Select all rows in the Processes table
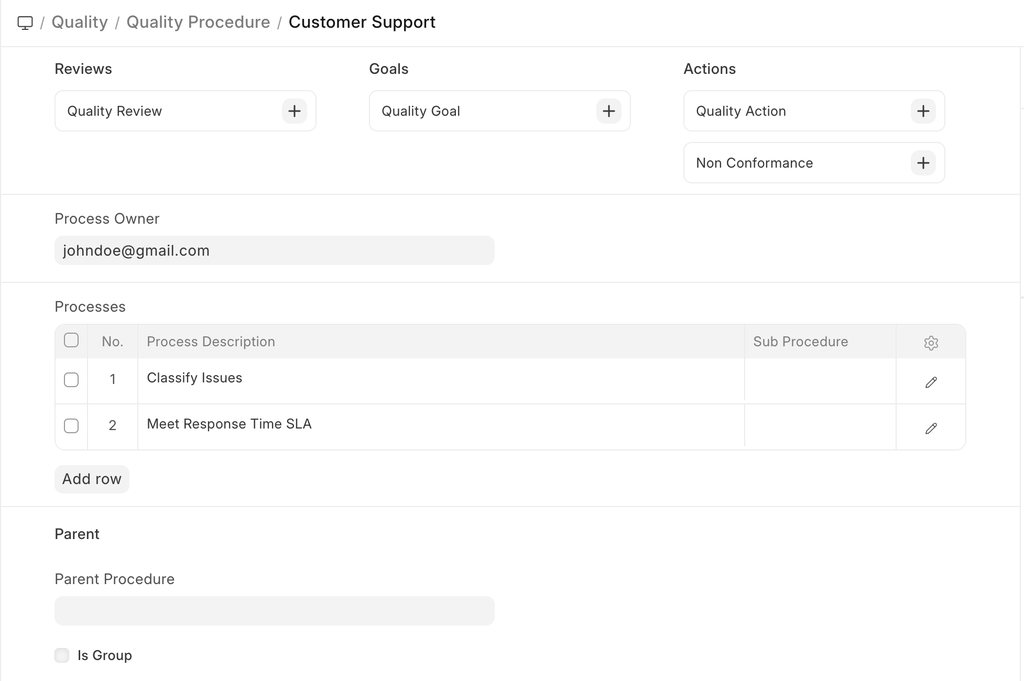This screenshot has width=1024, height=681. tap(71, 340)
